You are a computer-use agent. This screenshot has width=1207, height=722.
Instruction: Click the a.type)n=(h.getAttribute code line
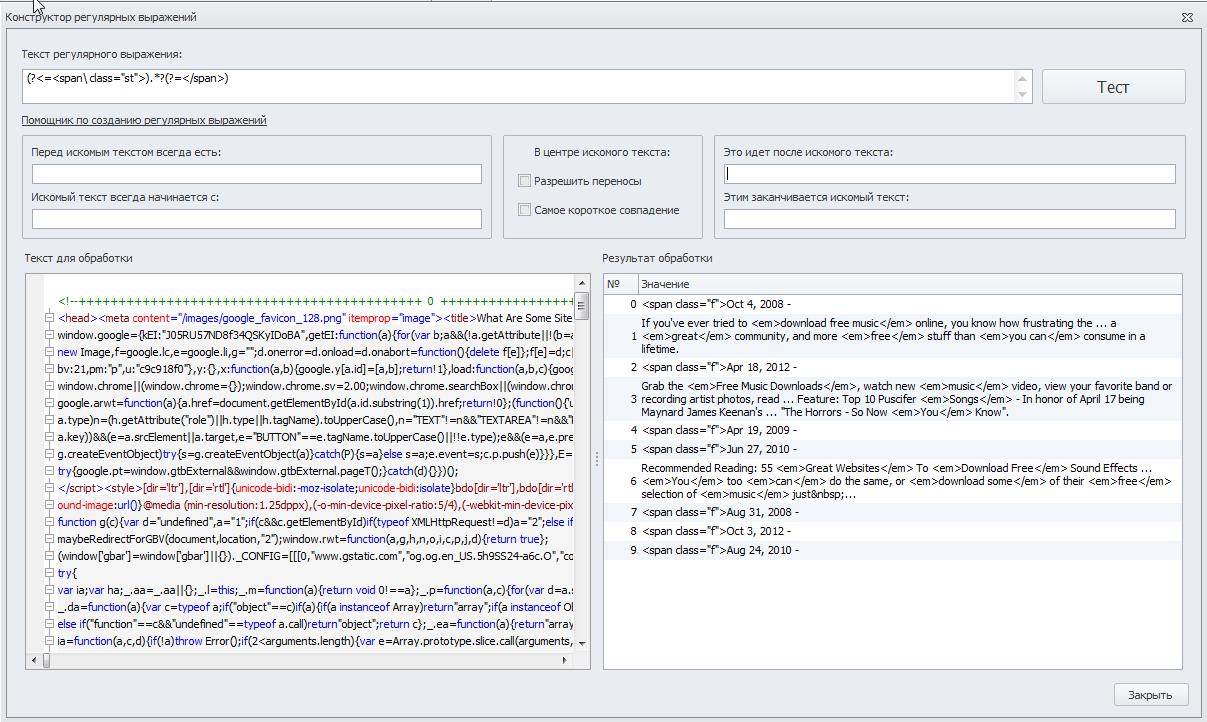coord(315,420)
